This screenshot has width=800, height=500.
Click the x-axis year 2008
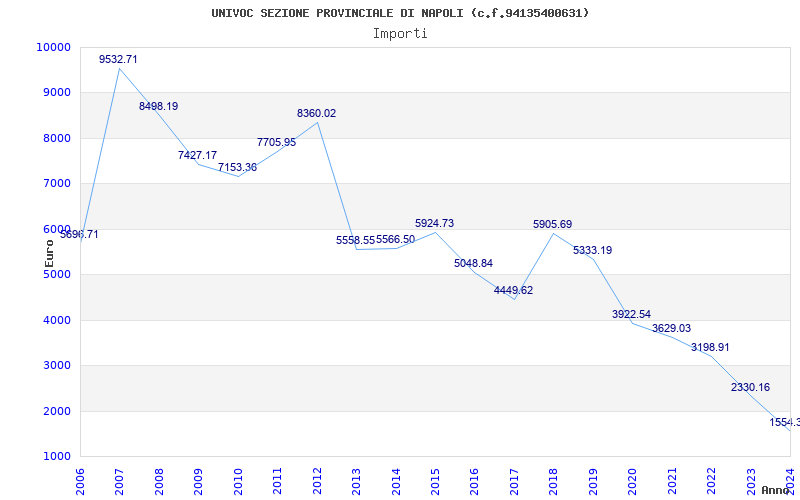159,480
